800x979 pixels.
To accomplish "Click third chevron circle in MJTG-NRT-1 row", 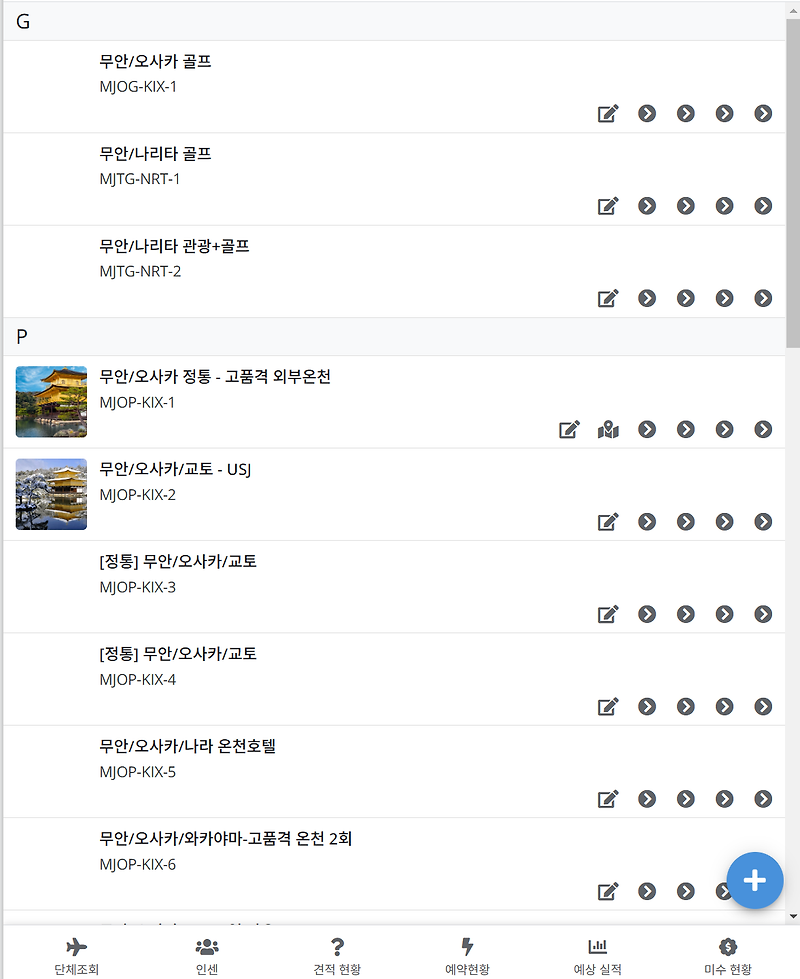I will point(724,206).
